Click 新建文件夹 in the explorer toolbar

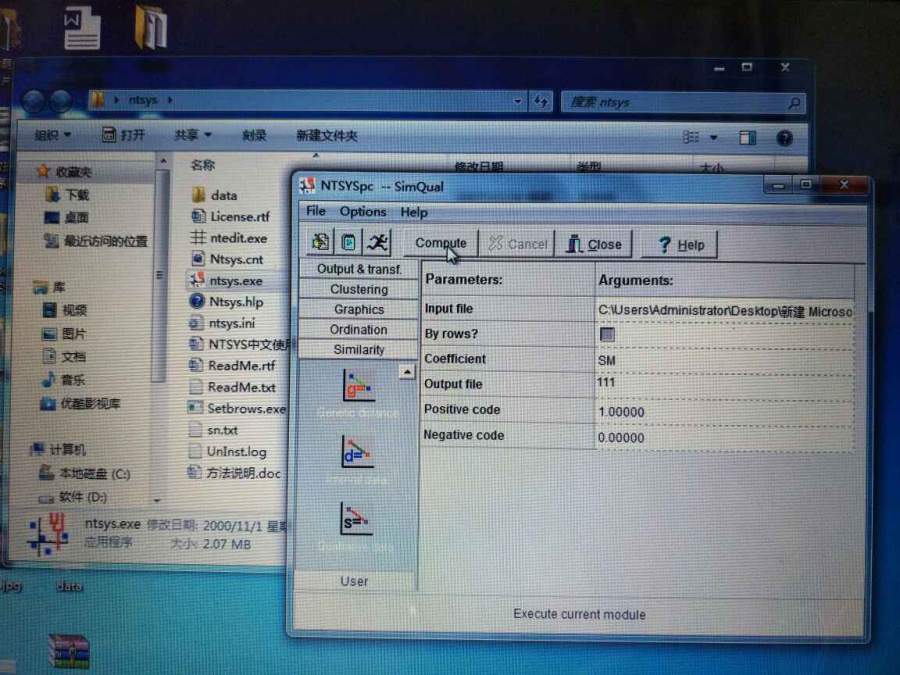(x=327, y=135)
